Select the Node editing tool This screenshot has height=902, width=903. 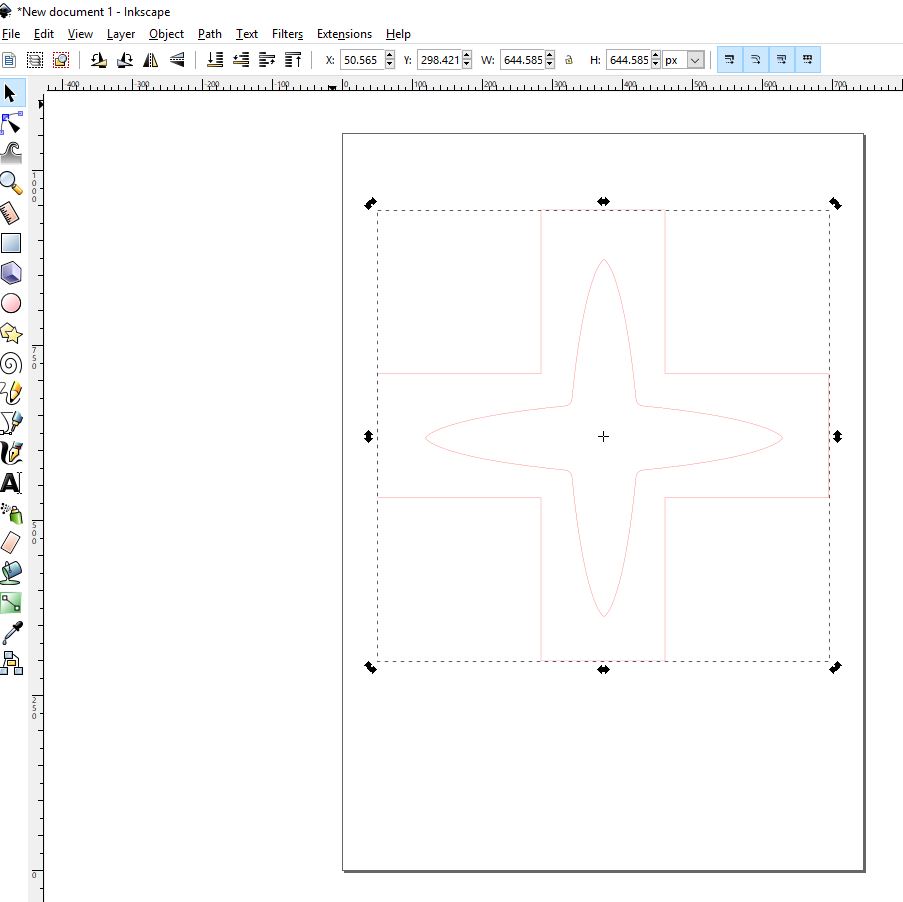11,123
